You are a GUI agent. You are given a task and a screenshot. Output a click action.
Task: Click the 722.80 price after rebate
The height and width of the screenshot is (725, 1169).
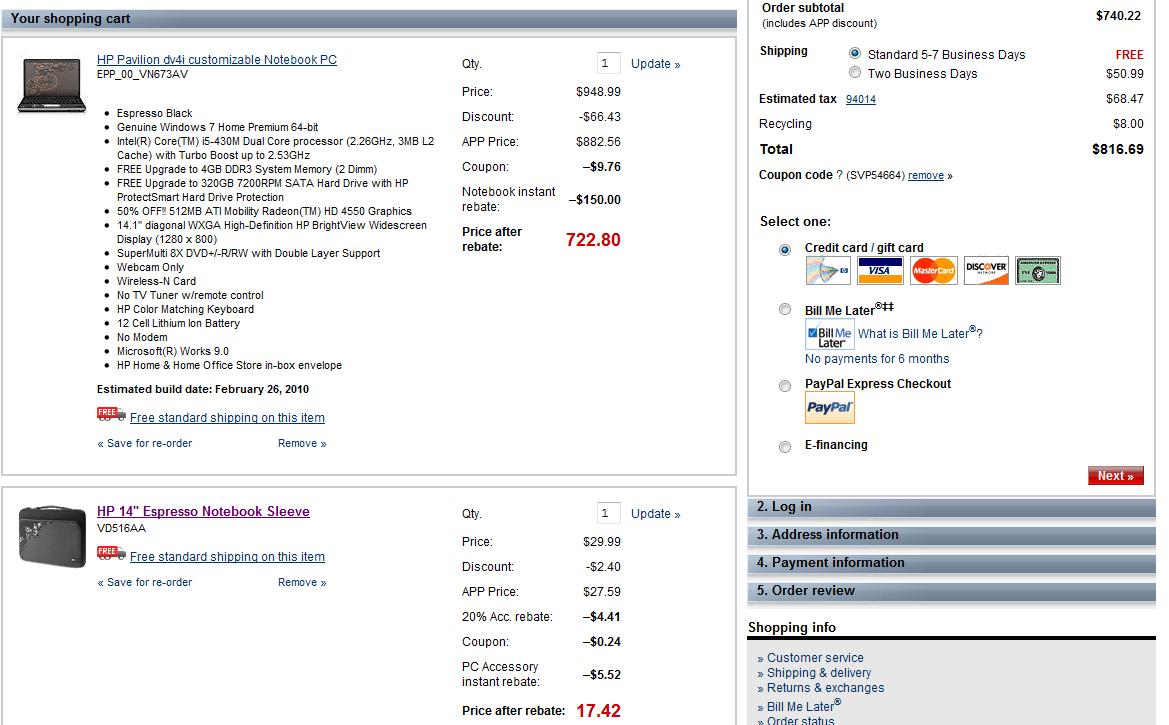tap(593, 239)
